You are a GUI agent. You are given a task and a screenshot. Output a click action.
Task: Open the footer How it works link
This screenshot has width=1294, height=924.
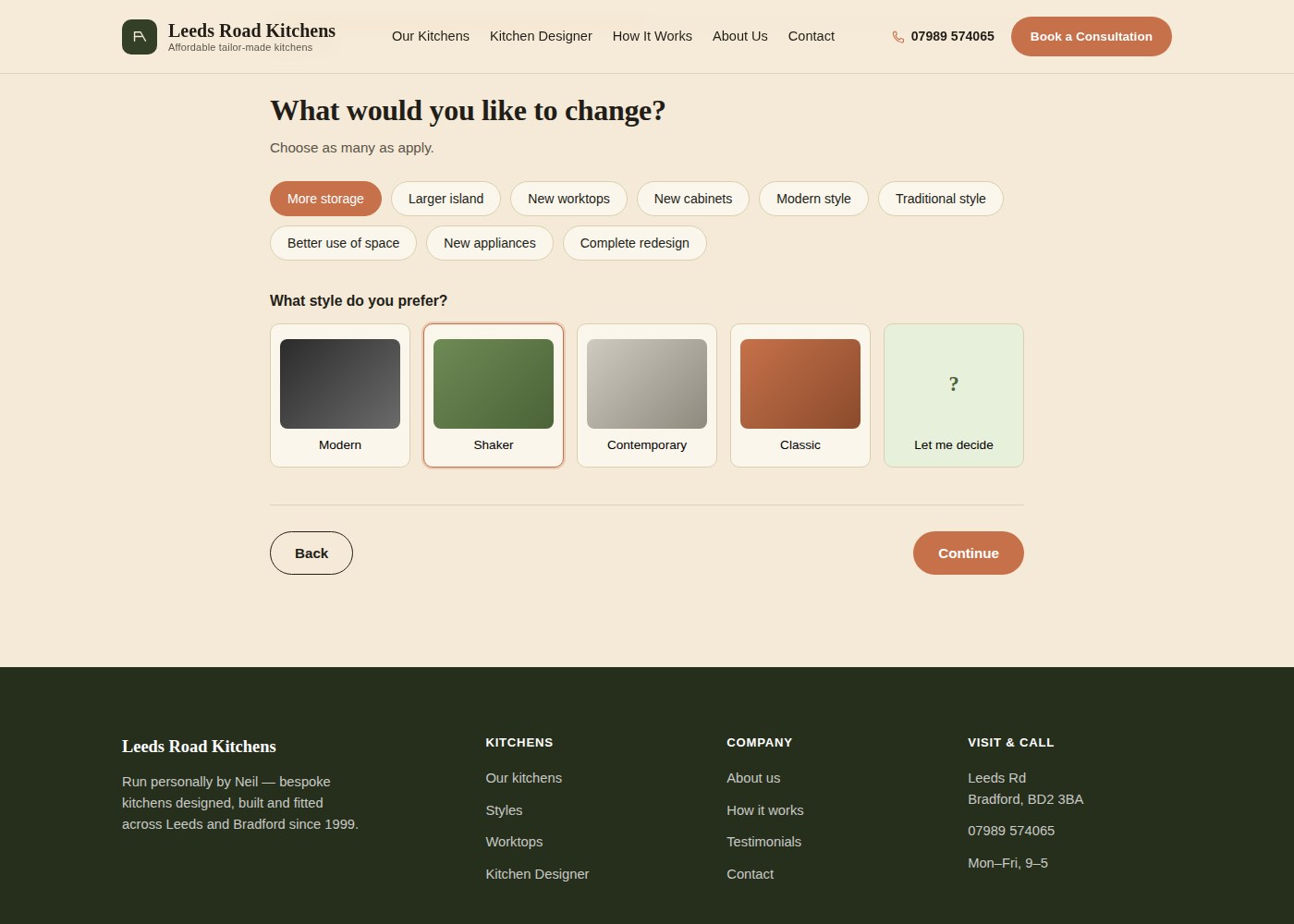(765, 810)
